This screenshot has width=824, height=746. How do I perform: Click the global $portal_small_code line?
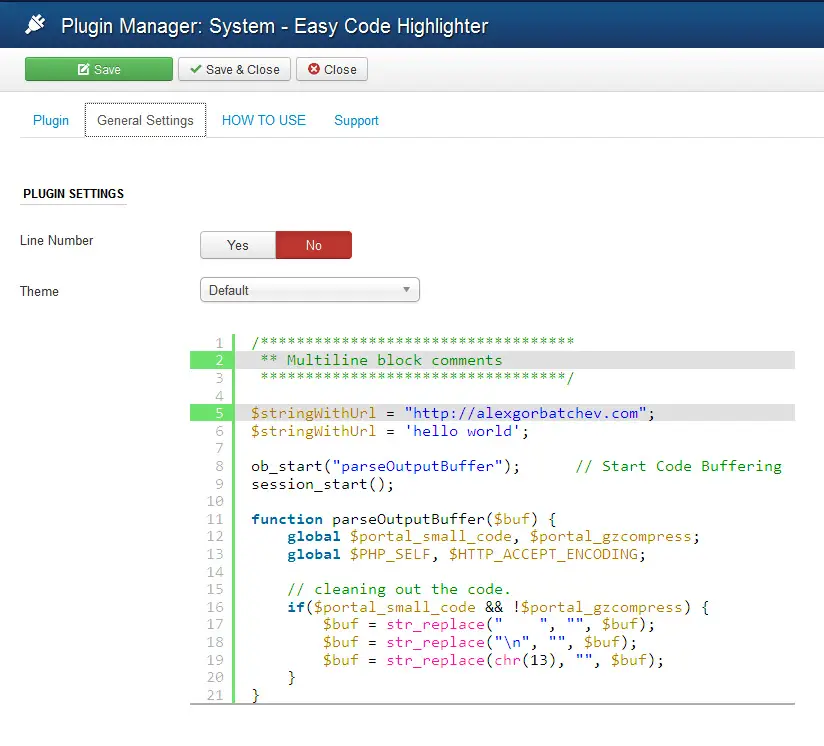(x=493, y=536)
